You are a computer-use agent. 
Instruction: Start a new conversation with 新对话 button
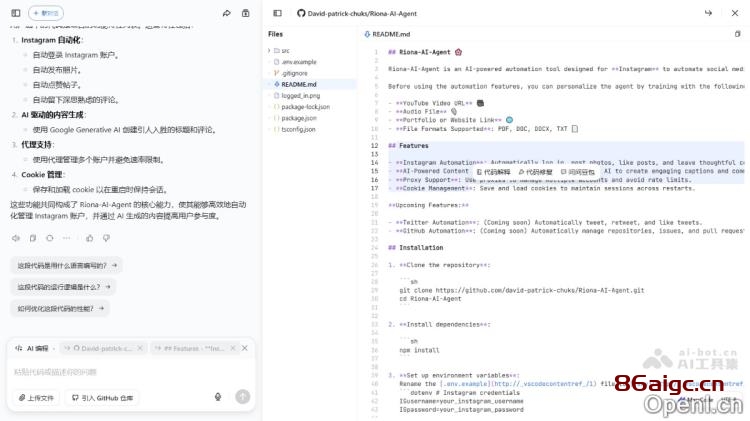(x=46, y=13)
